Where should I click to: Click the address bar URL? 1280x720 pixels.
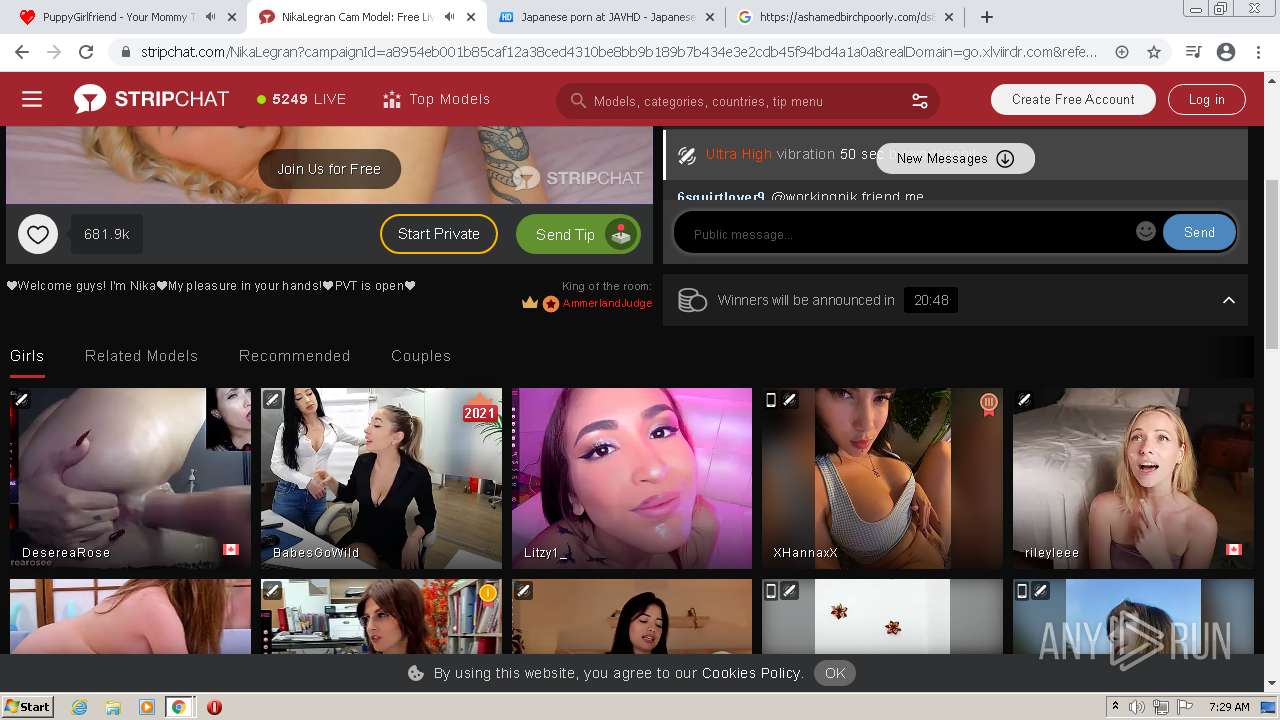(x=618, y=52)
